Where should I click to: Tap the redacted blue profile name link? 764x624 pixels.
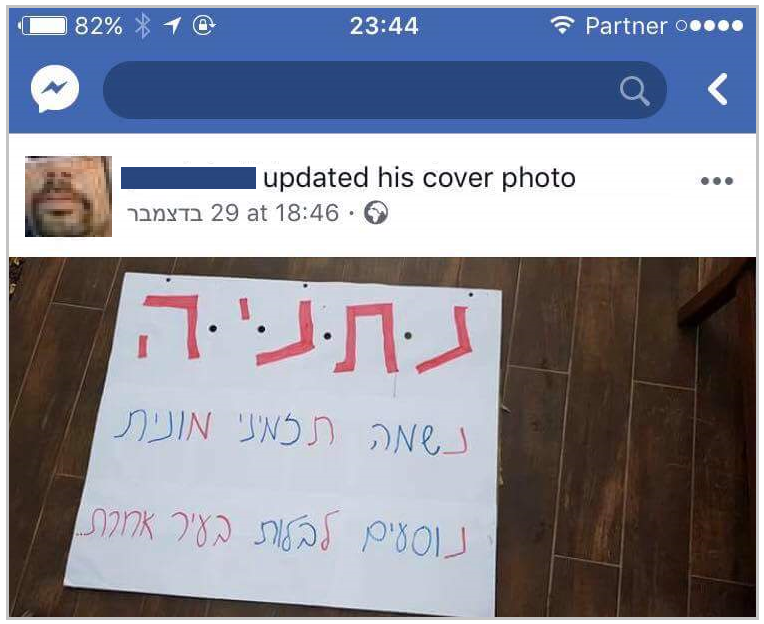coord(189,178)
